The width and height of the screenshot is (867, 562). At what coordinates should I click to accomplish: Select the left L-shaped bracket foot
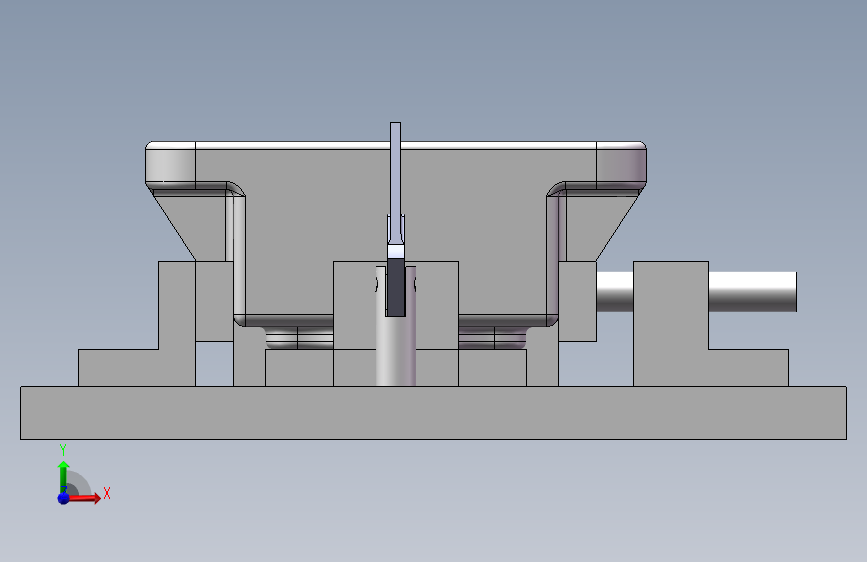pos(137,367)
